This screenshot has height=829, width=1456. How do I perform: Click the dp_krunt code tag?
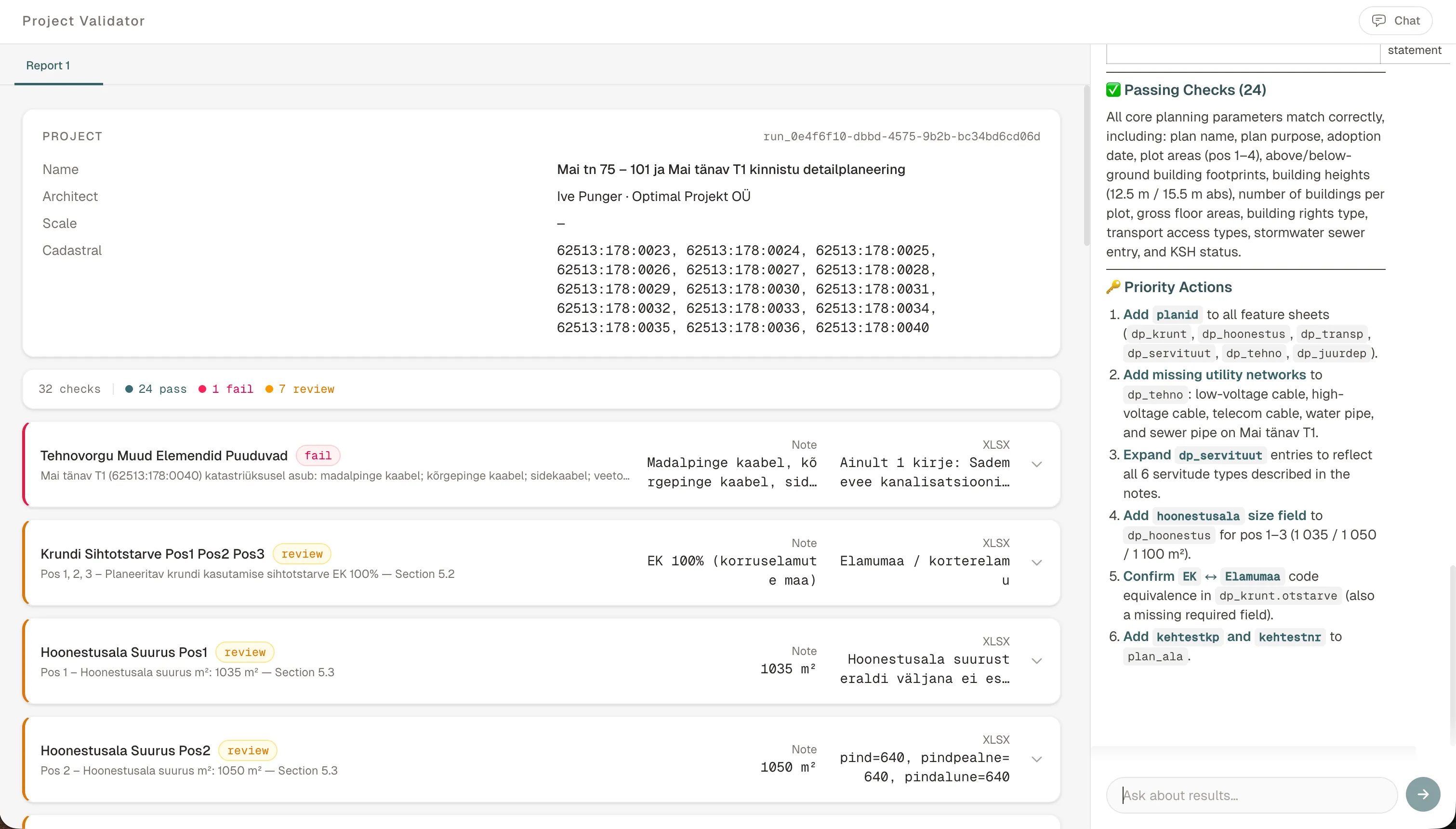pyautogui.click(x=1158, y=334)
